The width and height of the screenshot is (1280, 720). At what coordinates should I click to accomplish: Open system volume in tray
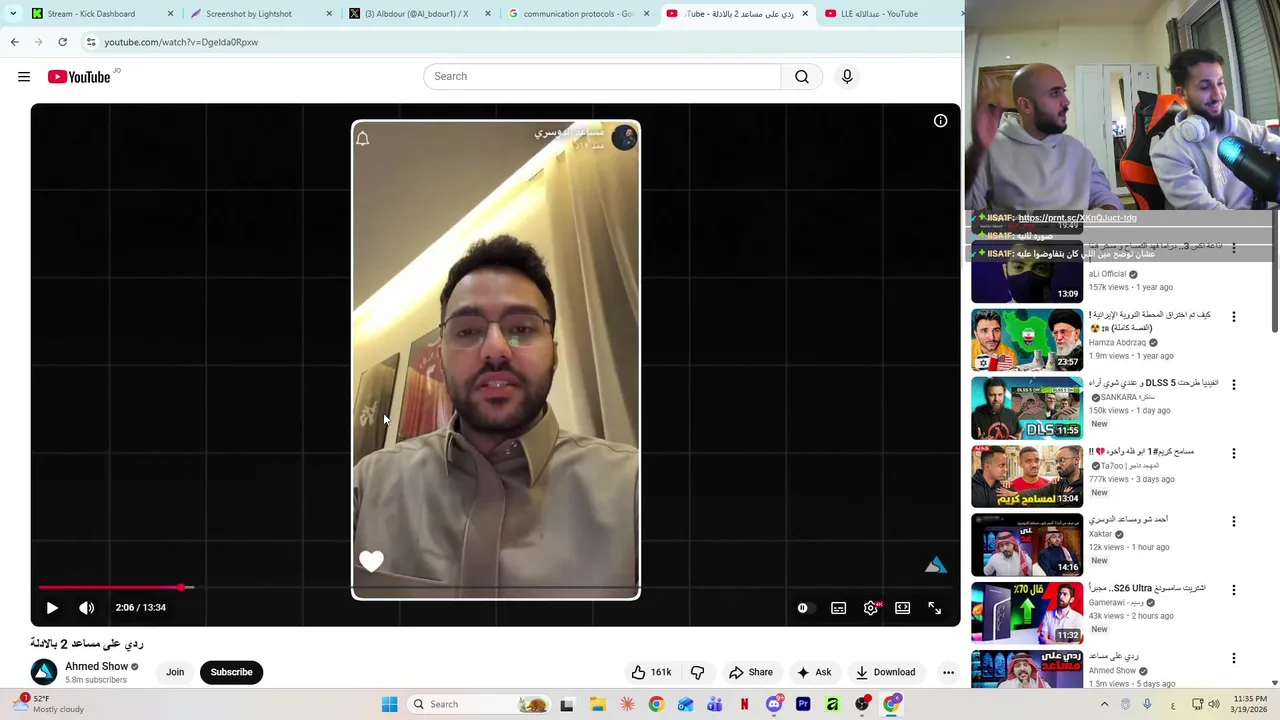(1214, 704)
